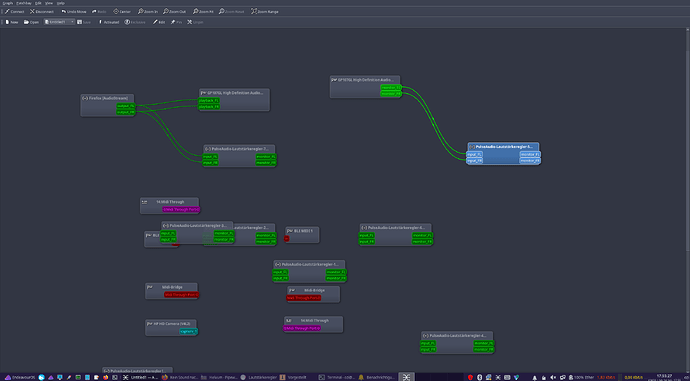Screen dimensions: 690x381
Task: Open a patchbay file
Action: click(x=31, y=22)
